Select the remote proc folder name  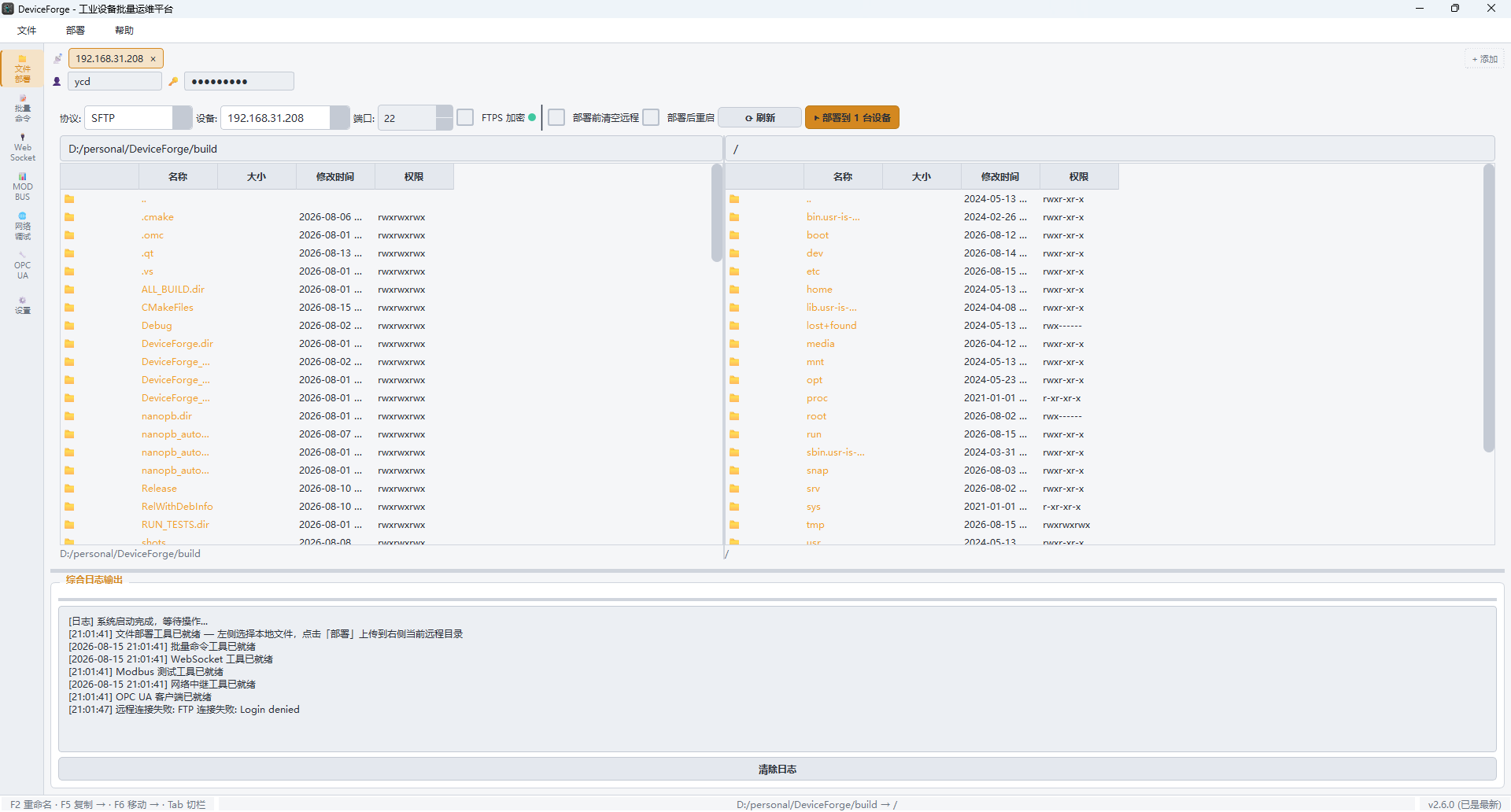(x=817, y=398)
